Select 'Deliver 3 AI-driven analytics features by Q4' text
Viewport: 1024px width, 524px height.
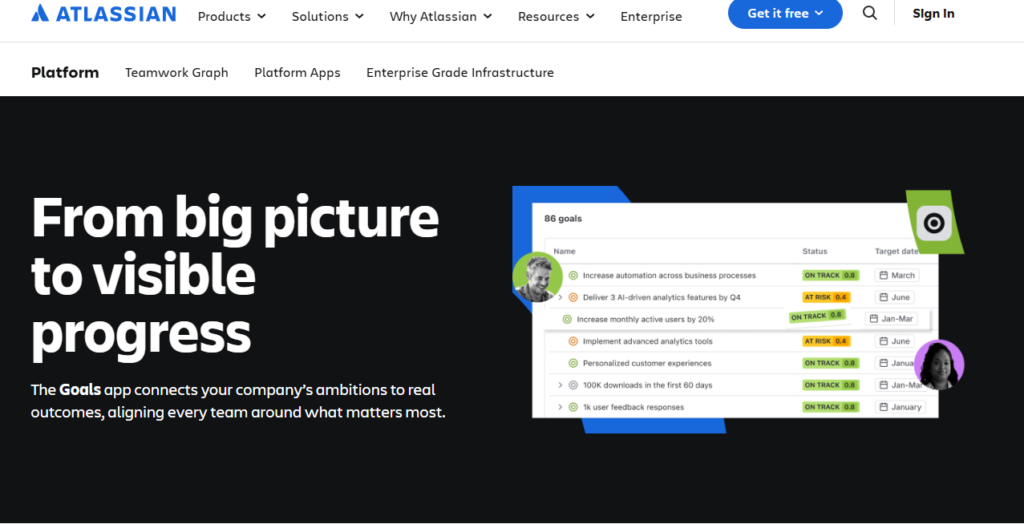pos(662,297)
